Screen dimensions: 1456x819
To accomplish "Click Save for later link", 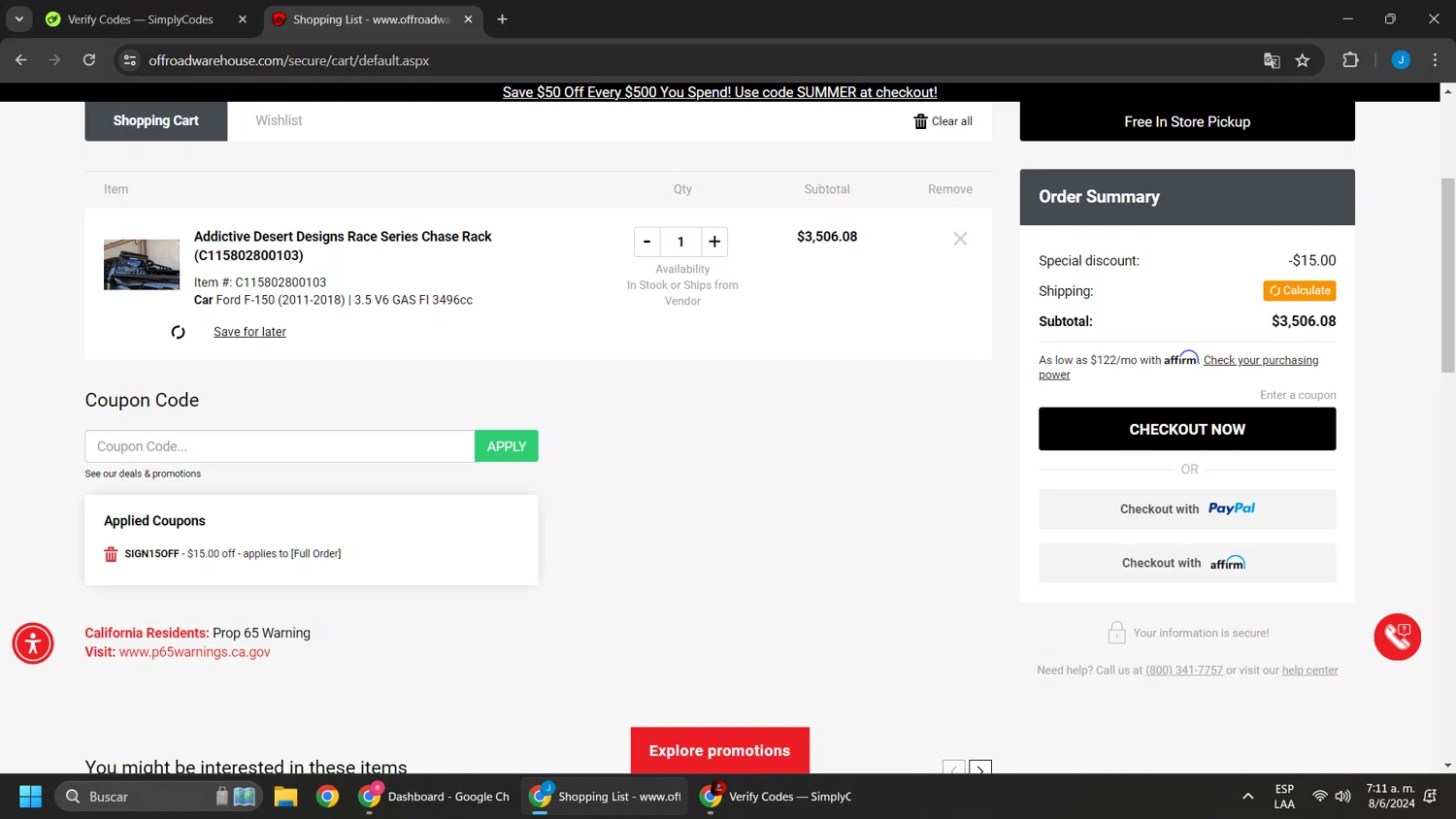I will pyautogui.click(x=249, y=332).
